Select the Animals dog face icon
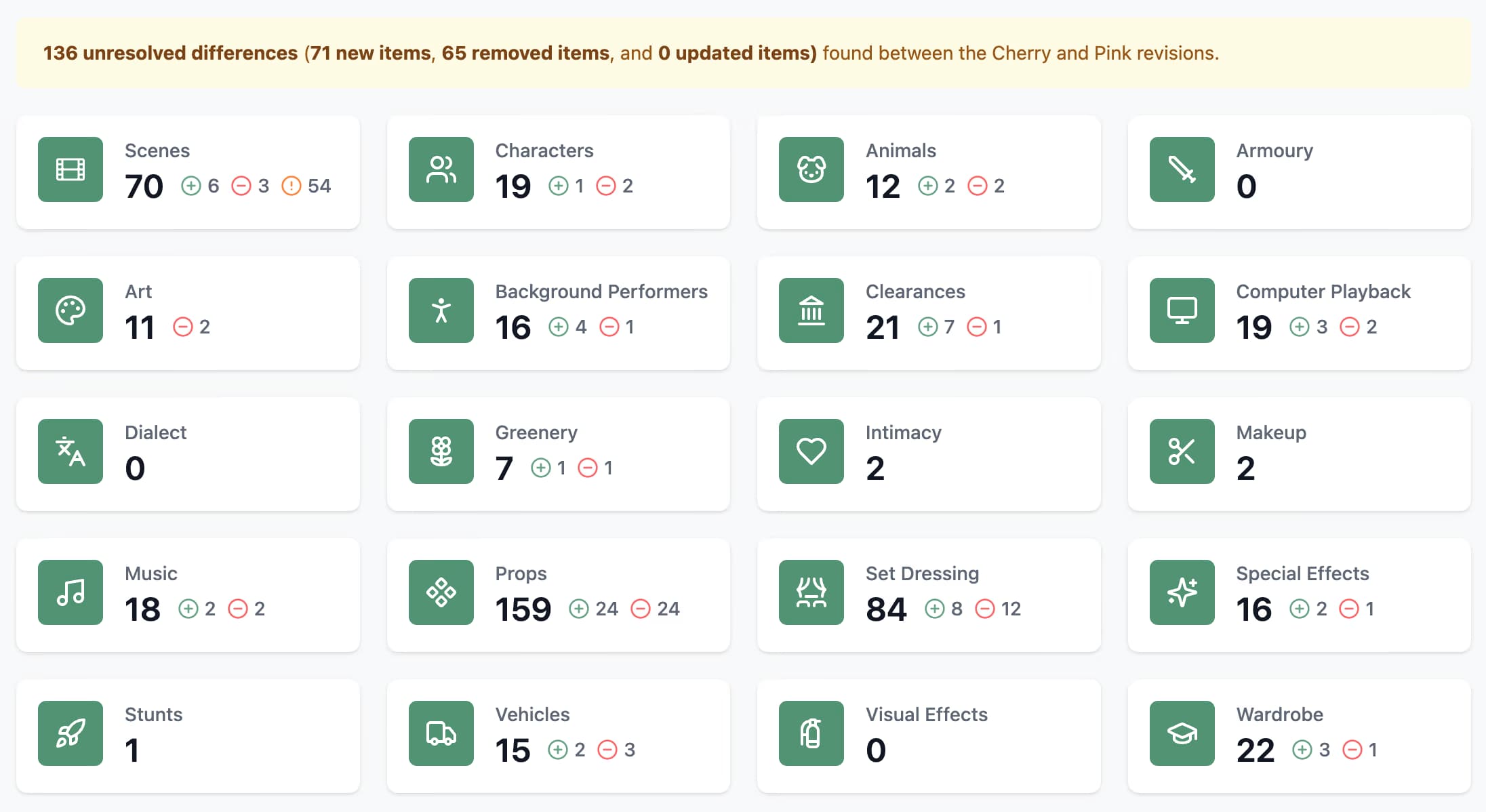The height and width of the screenshot is (812, 1486). [811, 169]
